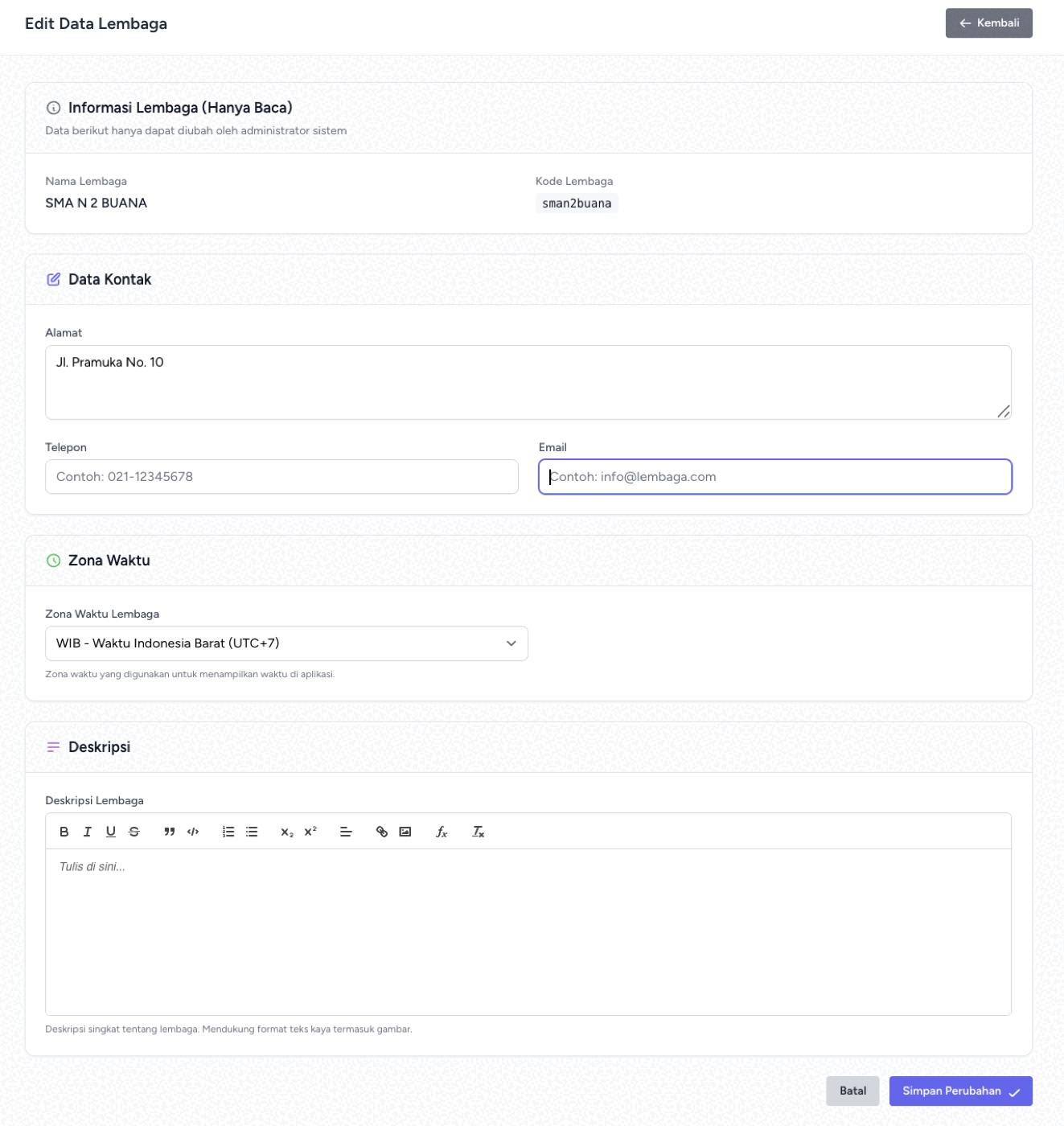
Task: Toggle bold formatting in description editor
Action: click(64, 832)
